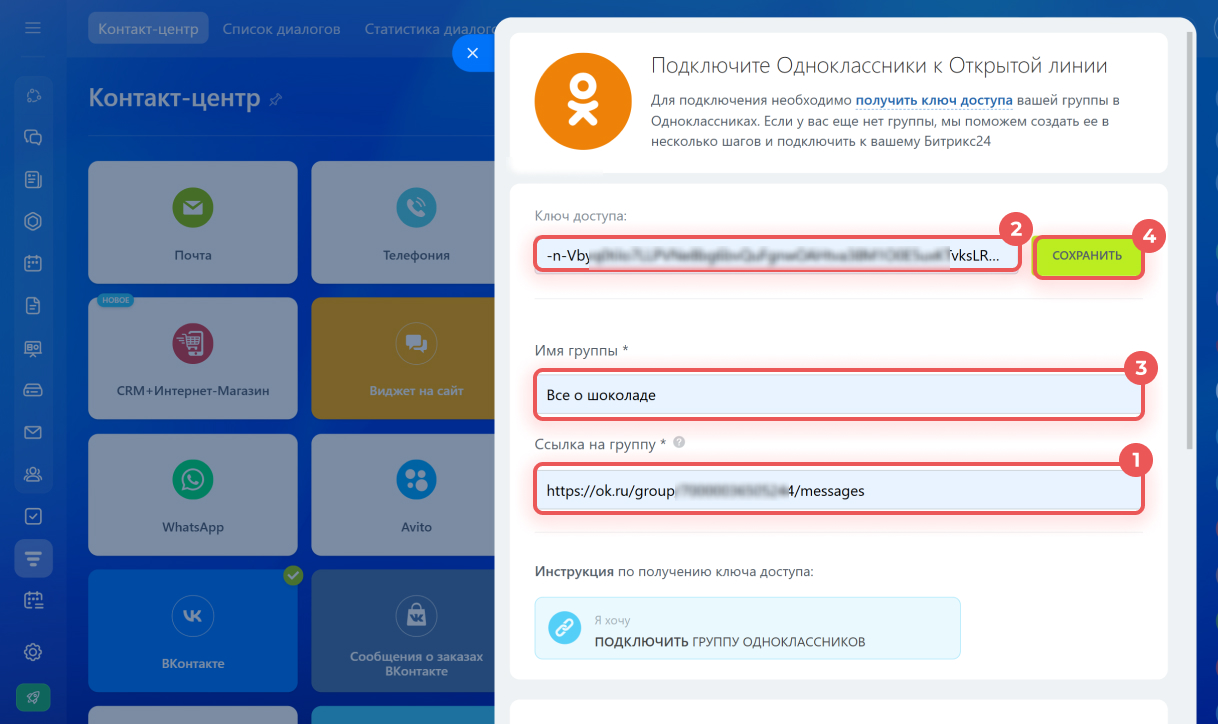Click the Ключ доступа label
Image resolution: width=1218 pixels, height=724 pixels.
(x=581, y=215)
